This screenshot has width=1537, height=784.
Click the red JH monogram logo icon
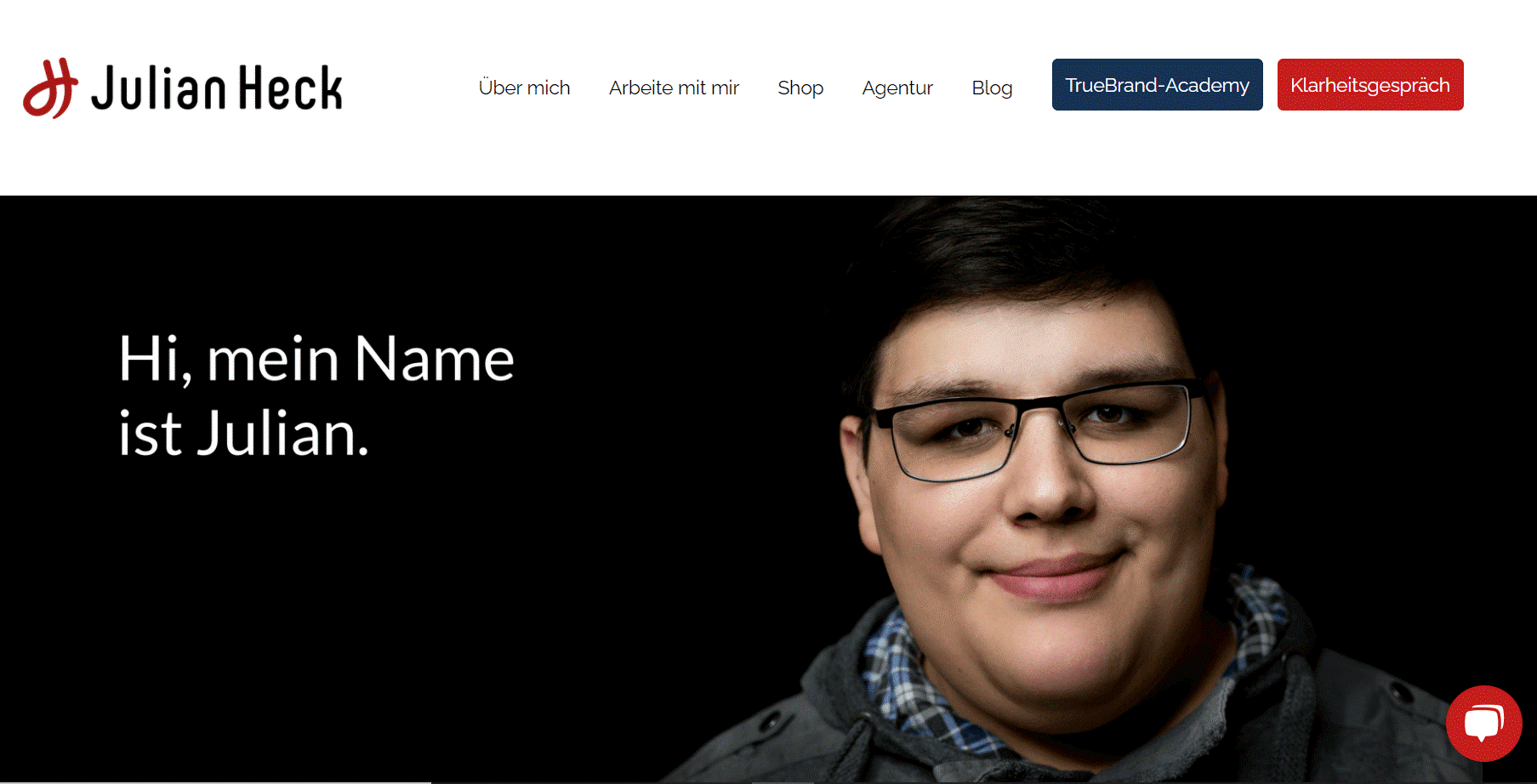(50, 88)
